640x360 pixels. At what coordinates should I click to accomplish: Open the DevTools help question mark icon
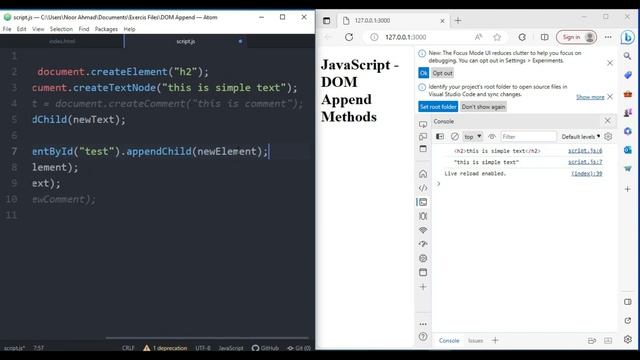coord(423,337)
